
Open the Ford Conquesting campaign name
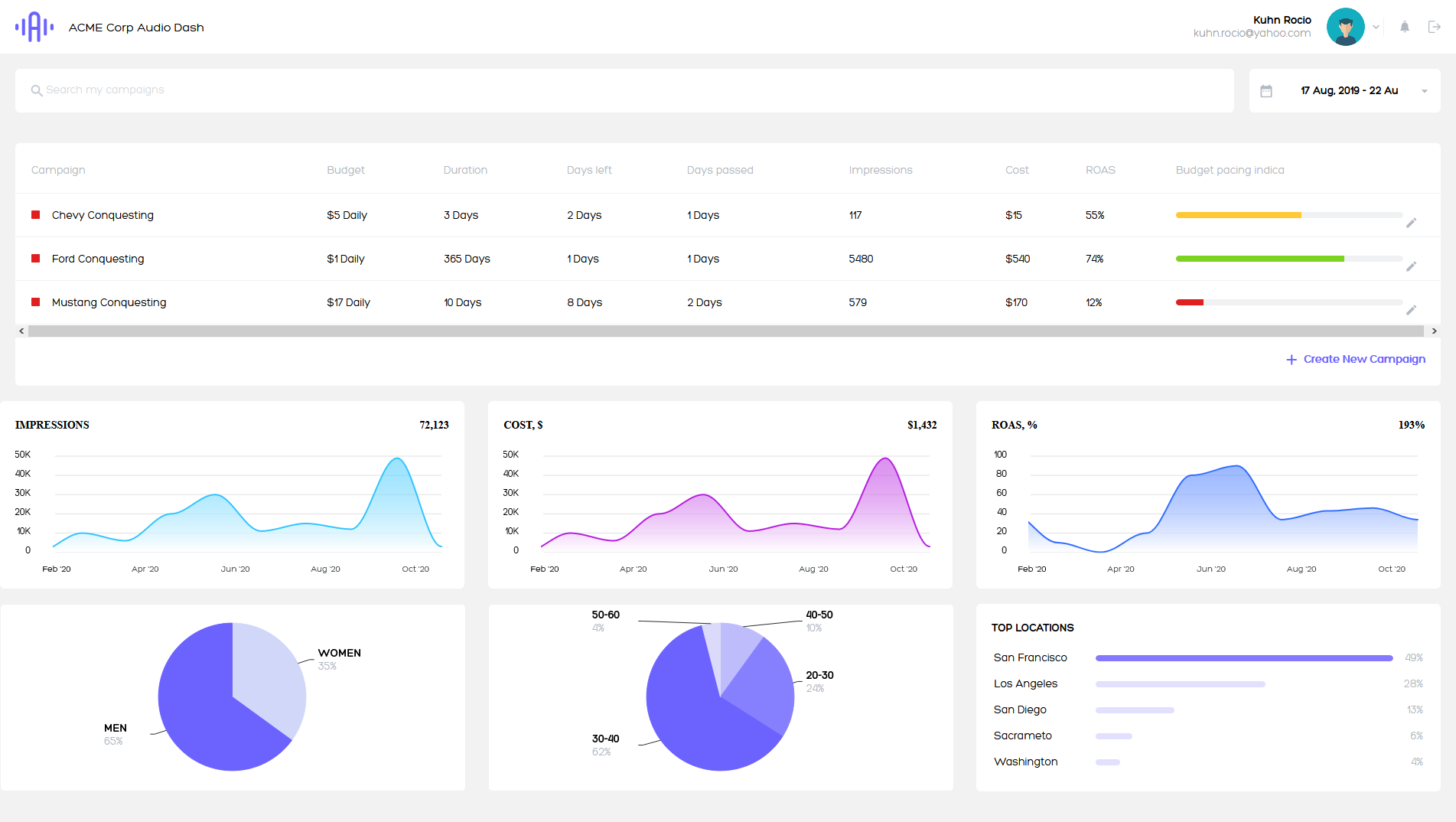click(x=98, y=259)
